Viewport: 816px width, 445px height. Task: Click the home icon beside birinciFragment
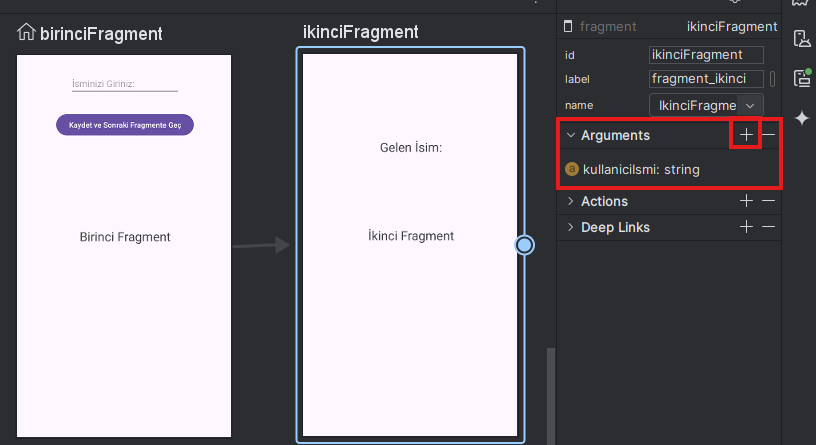26,33
